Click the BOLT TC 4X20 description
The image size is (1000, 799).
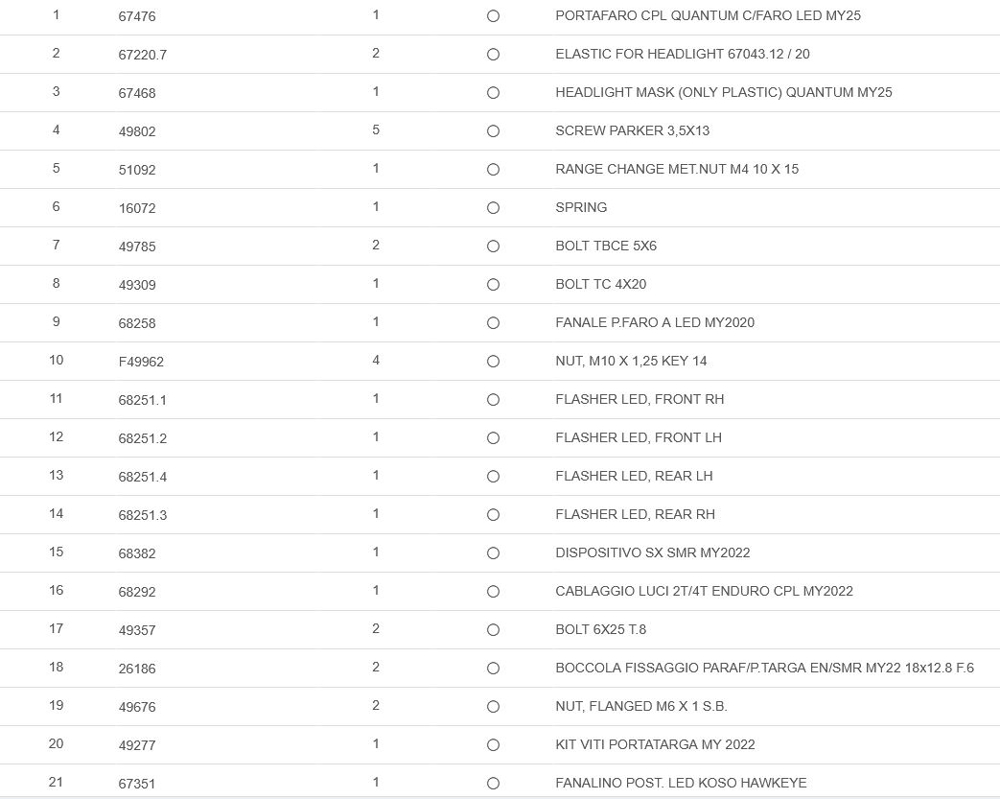[x=600, y=284]
